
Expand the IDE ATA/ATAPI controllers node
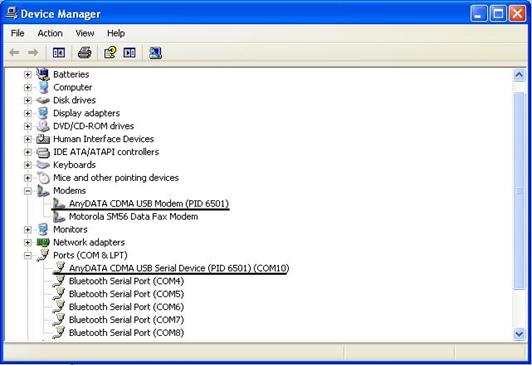tap(28, 152)
